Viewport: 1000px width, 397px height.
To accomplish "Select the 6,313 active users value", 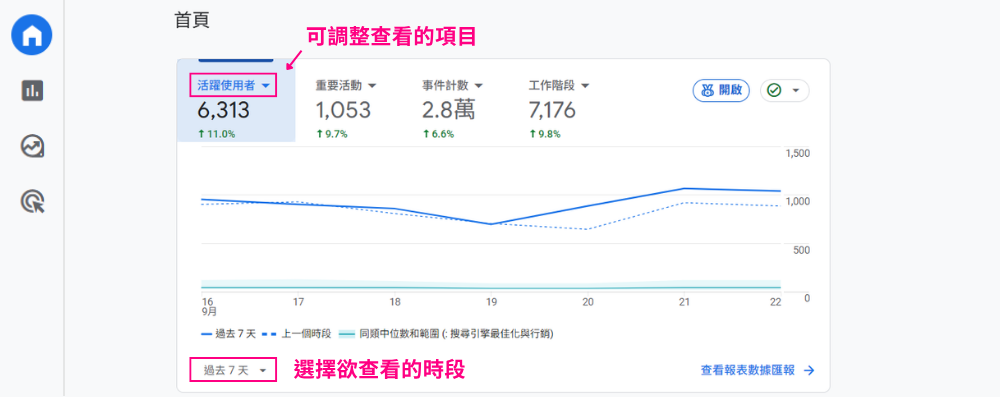I will pyautogui.click(x=223, y=110).
